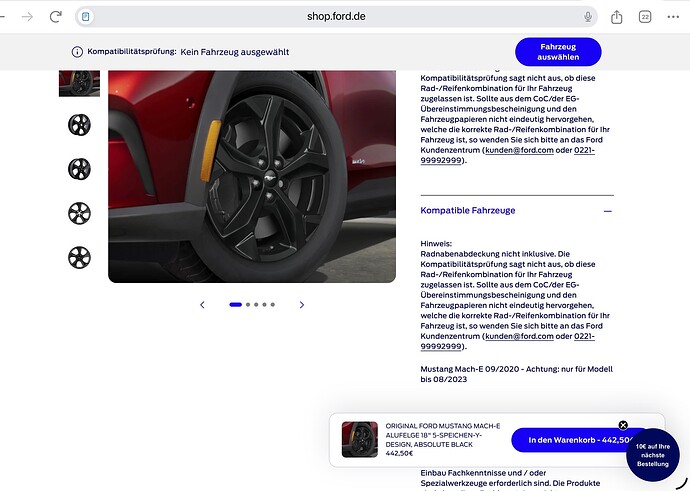Open the share icon in browser toolbar
Screen dimensions: 690x491
pyautogui.click(x=617, y=17)
